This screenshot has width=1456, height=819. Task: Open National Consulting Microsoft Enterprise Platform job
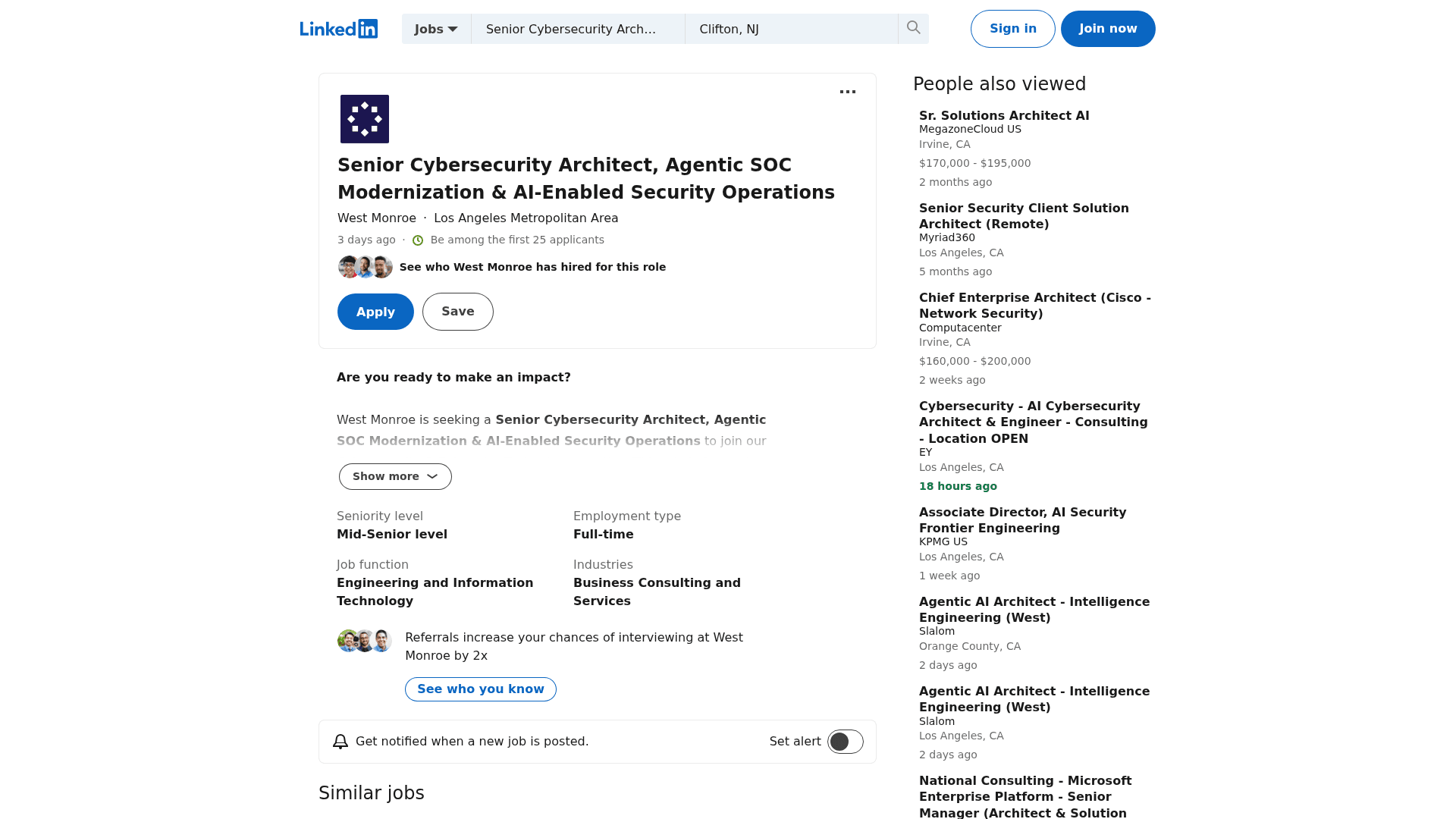(1025, 796)
